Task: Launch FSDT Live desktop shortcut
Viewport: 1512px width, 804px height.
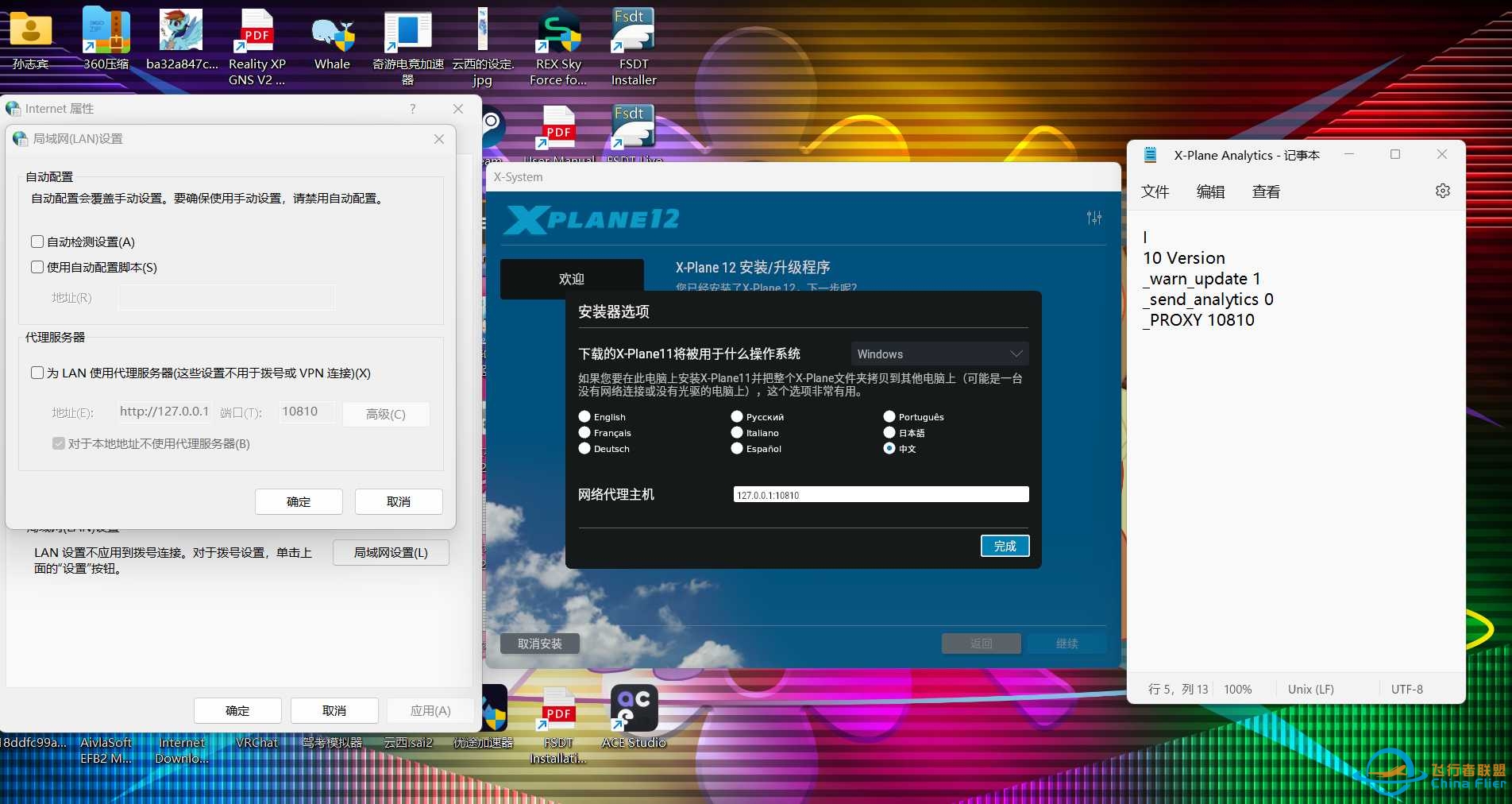Action: (634, 133)
